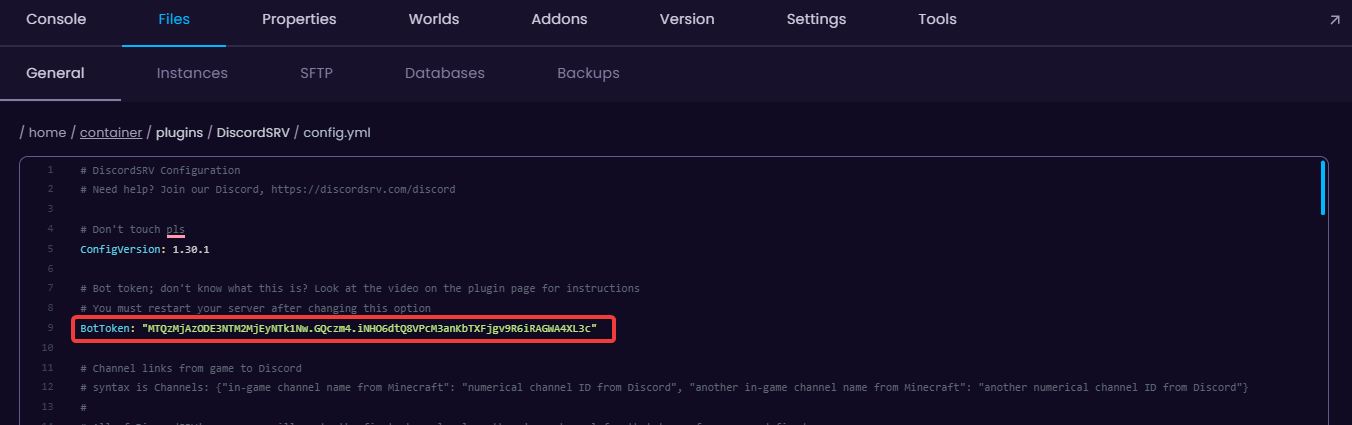Select the Version tab
1352x425 pixels.
(687, 19)
